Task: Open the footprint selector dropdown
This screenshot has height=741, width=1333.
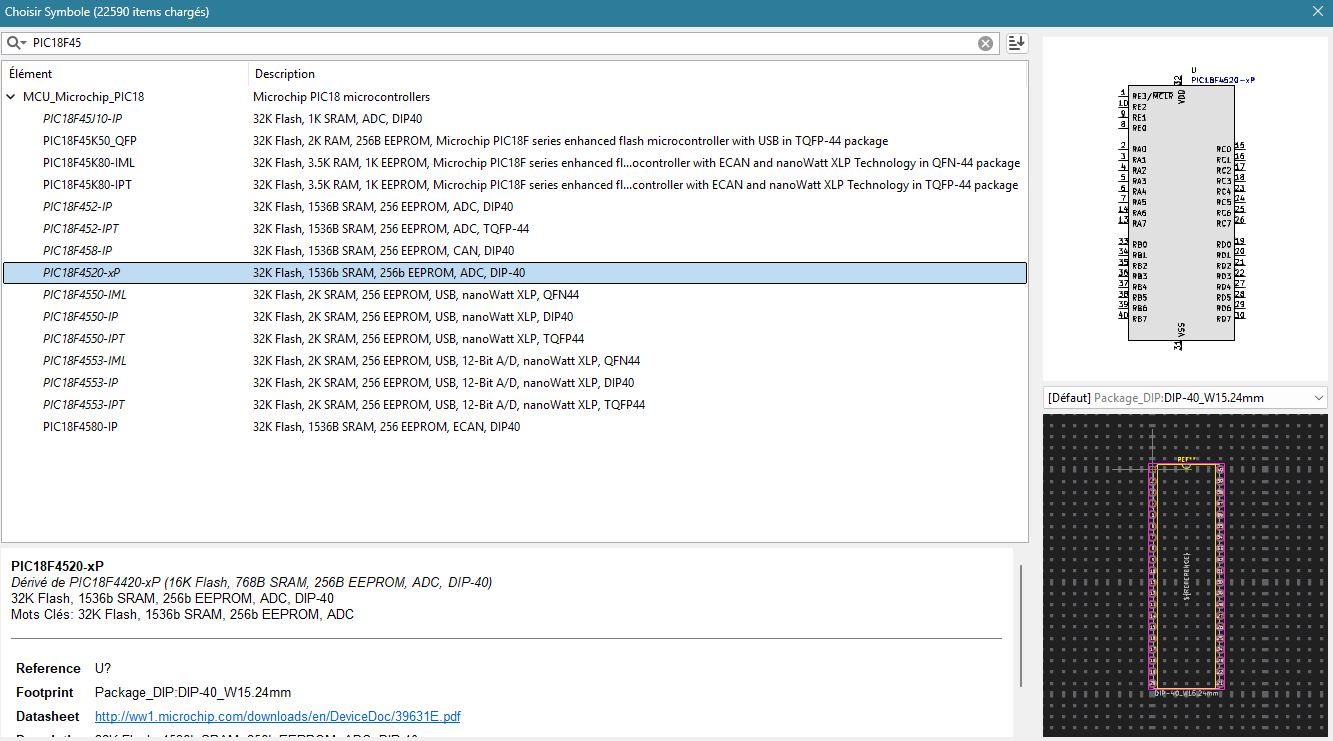Action: pyautogui.click(x=1185, y=398)
